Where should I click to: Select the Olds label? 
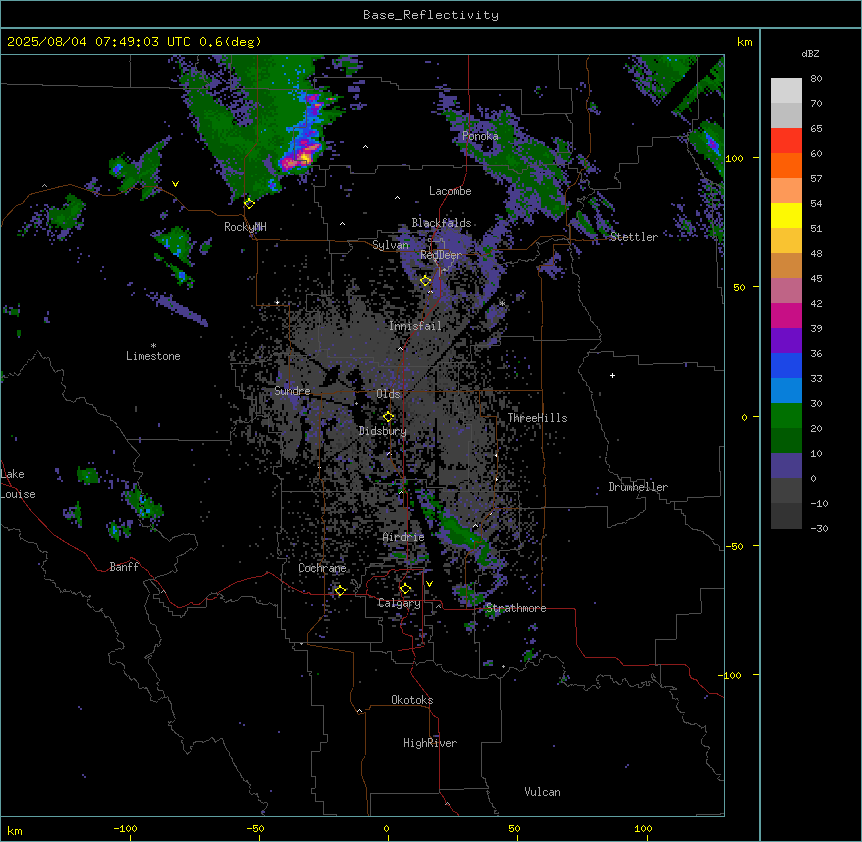(388, 394)
